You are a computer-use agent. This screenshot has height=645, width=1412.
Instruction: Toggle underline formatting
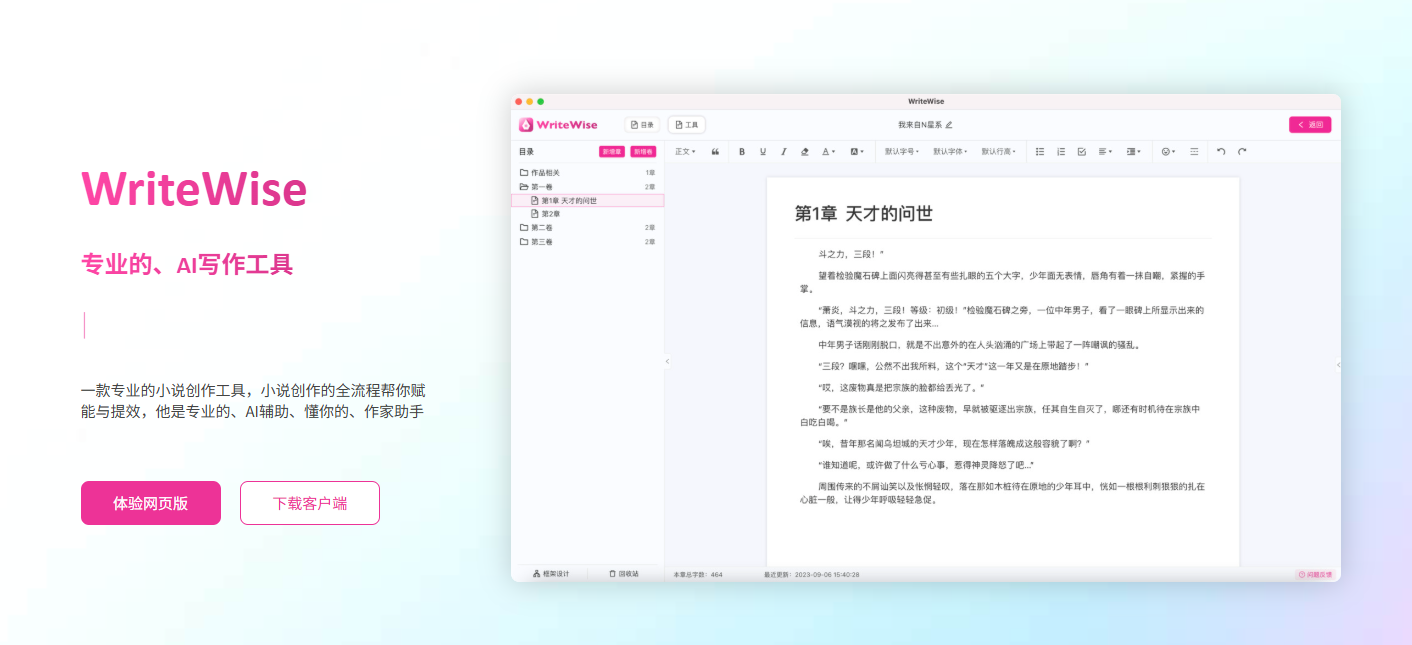click(x=763, y=152)
